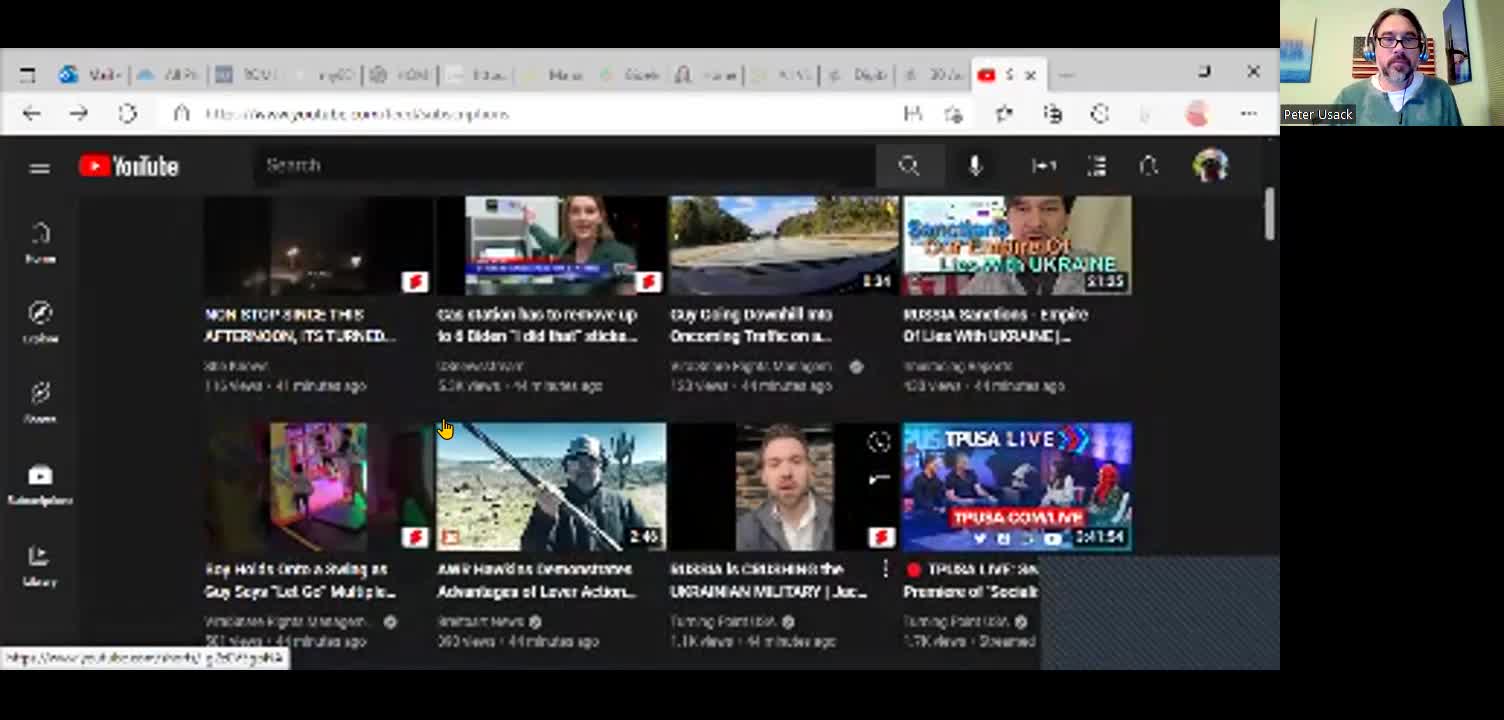Click Watch Later clock on RUSSIA Is CRUSHING thumbnail
Screen dimensions: 1504x720
point(879,442)
